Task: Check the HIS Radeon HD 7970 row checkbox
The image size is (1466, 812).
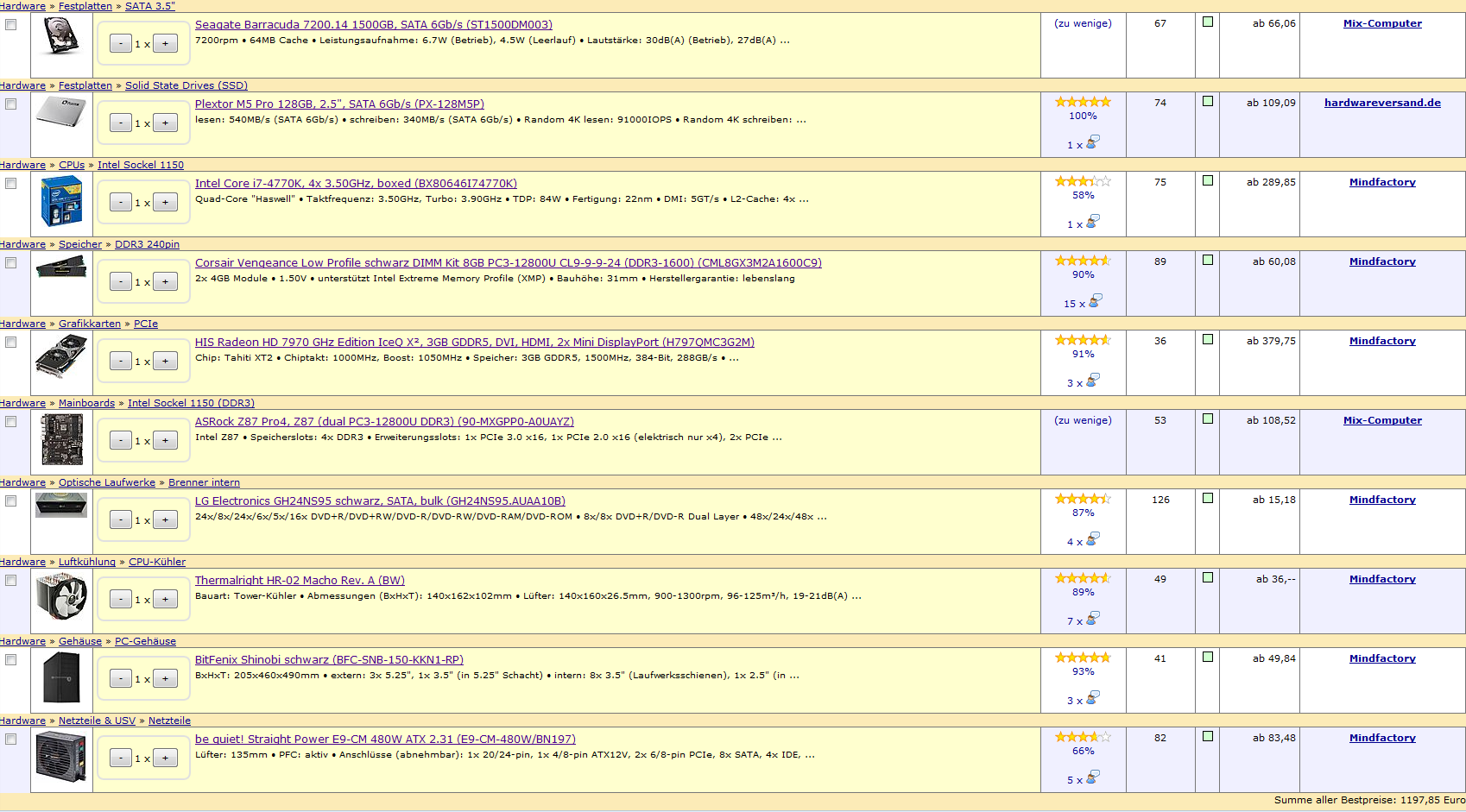Action: coord(11,343)
